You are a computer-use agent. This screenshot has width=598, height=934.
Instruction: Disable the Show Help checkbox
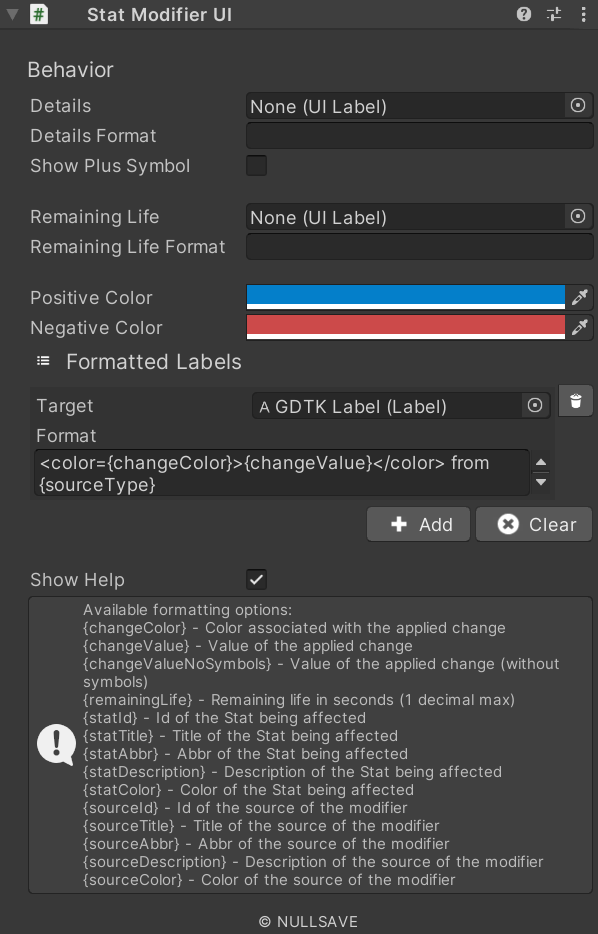click(256, 579)
